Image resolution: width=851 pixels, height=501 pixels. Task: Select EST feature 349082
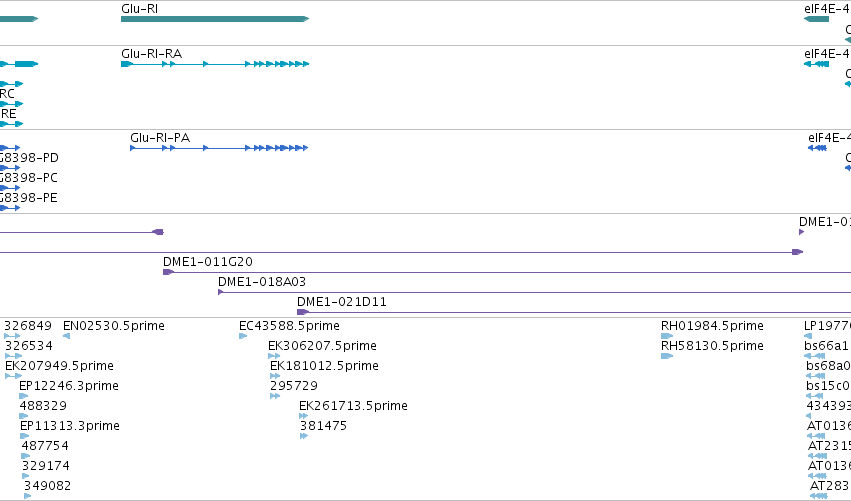pos(28,496)
